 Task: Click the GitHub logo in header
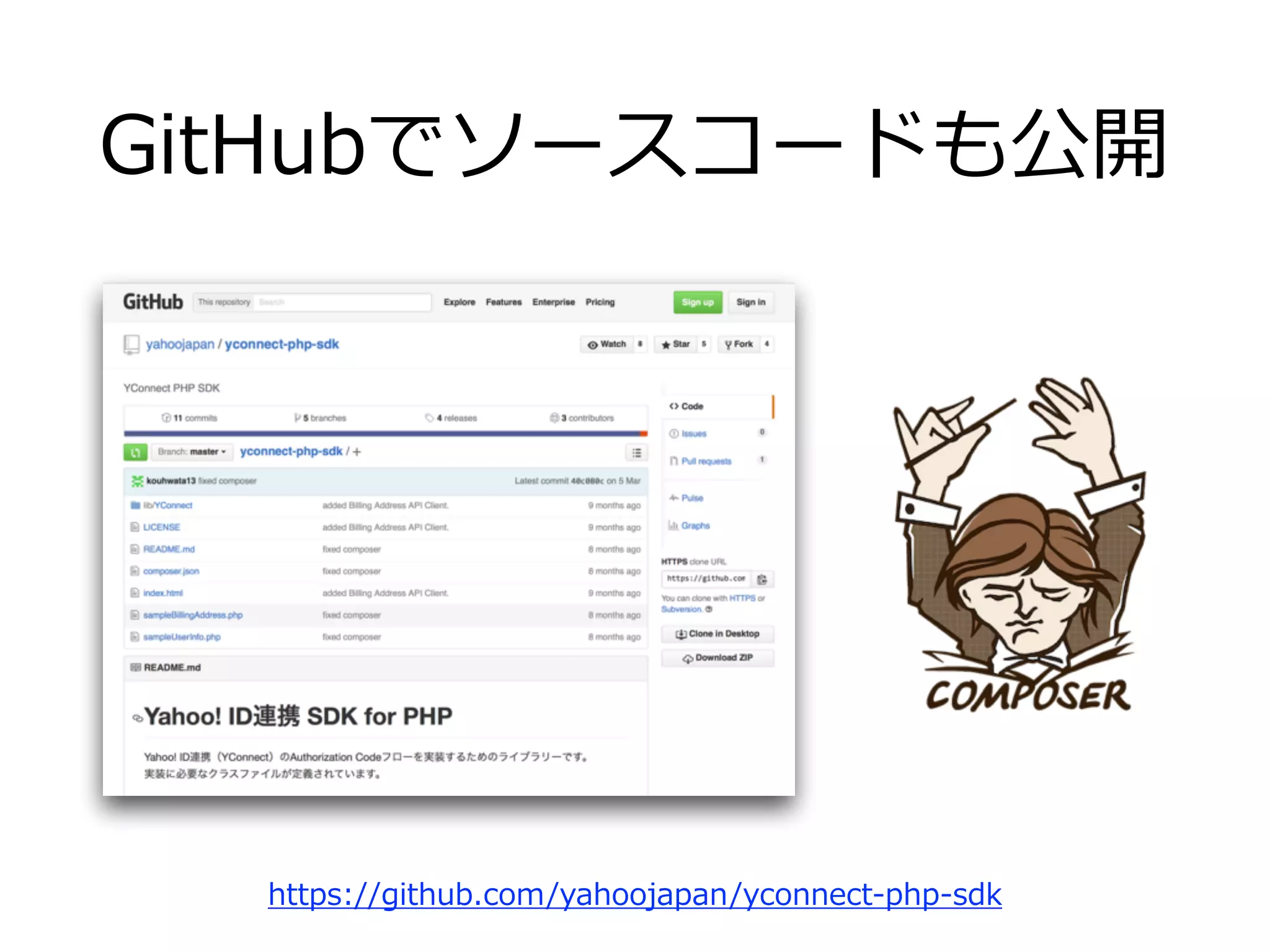pyautogui.click(x=153, y=302)
